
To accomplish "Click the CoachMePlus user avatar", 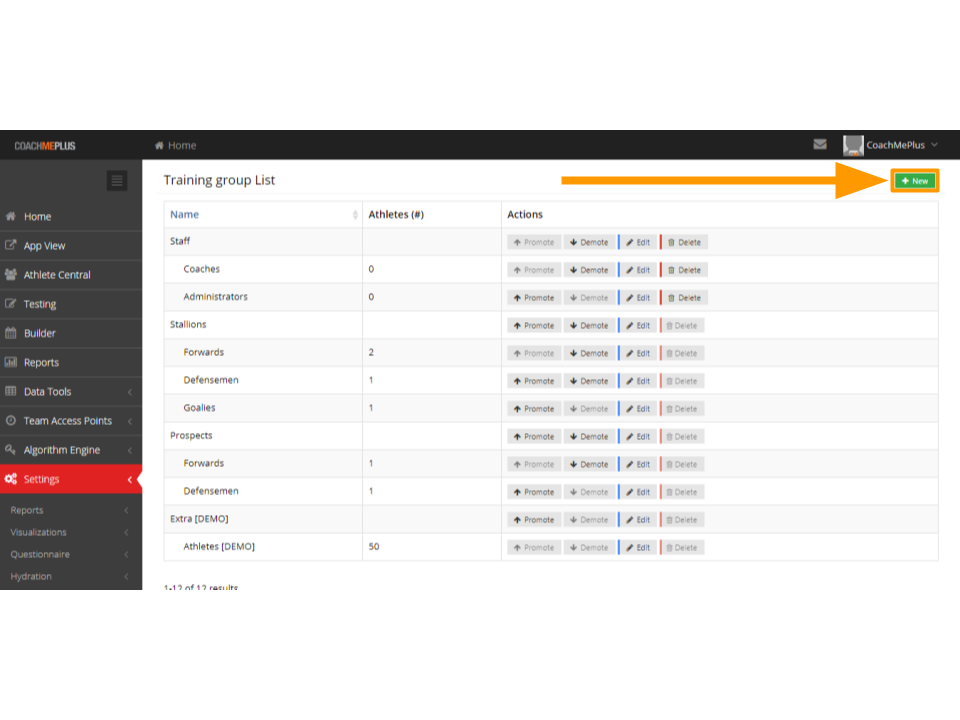I will (x=853, y=145).
